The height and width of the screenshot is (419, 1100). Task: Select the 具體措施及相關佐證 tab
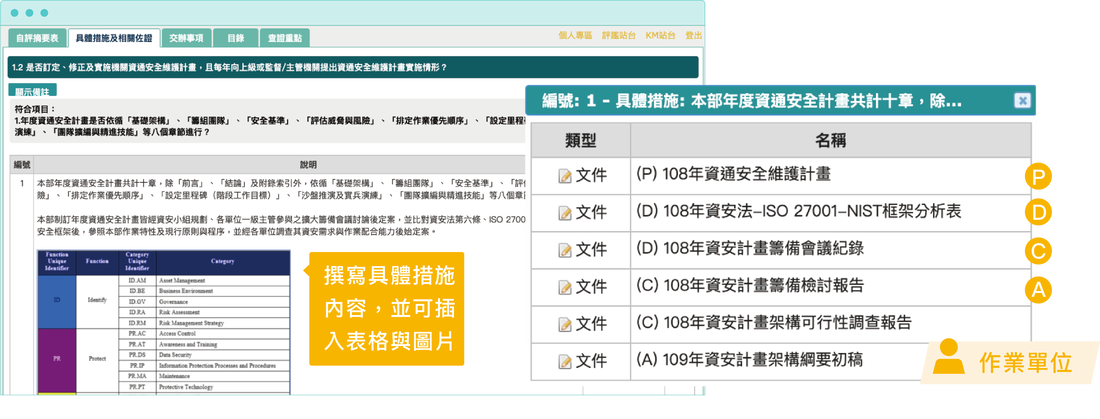tap(114, 38)
